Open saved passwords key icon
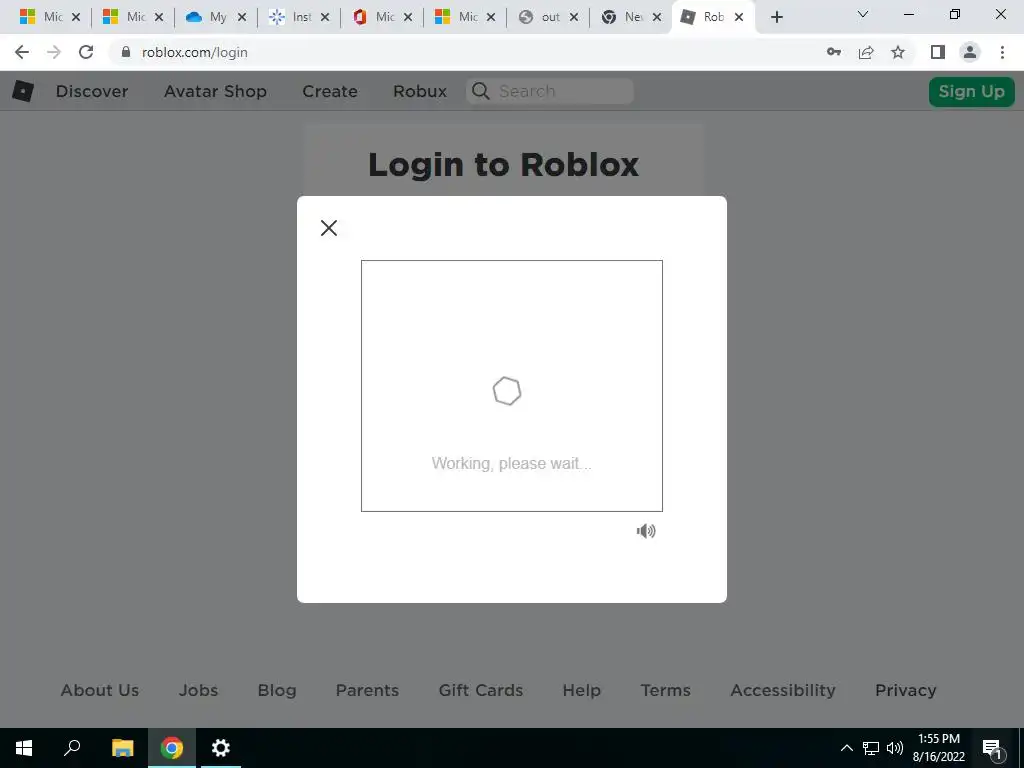Screen dimensions: 1024x768 tap(834, 52)
